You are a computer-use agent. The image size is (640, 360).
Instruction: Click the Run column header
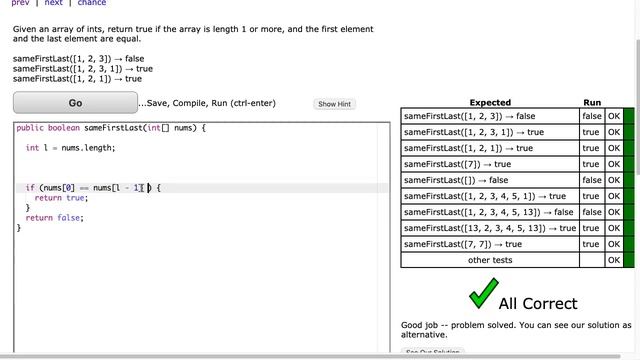[x=592, y=102]
